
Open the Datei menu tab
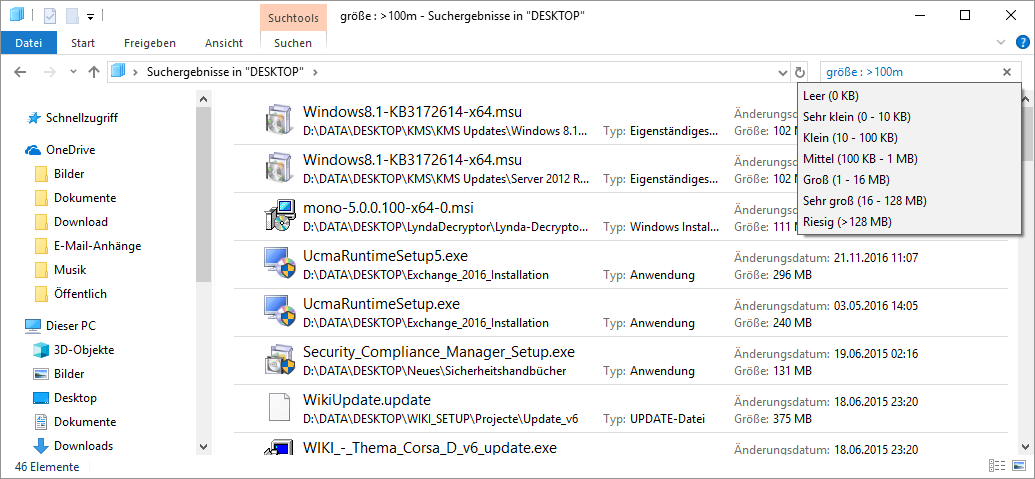(x=29, y=43)
